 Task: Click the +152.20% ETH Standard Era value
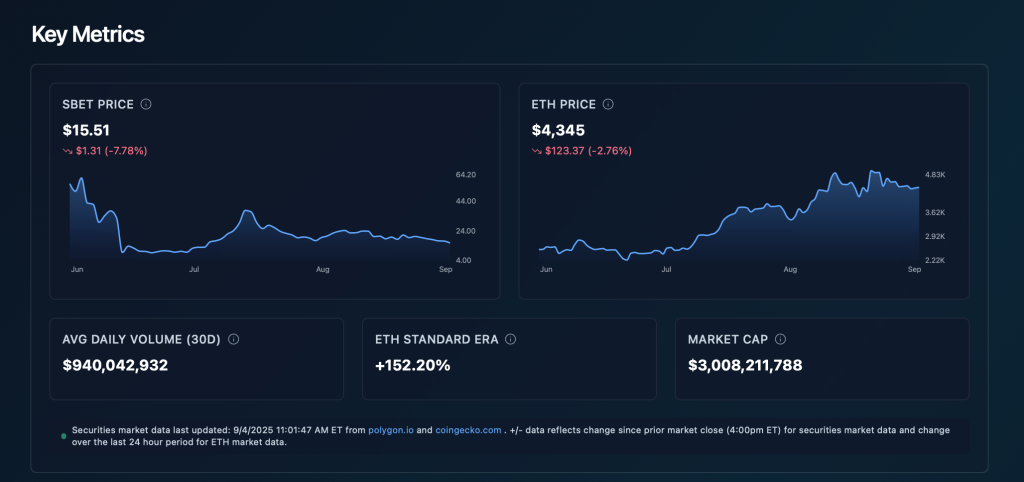(413, 365)
